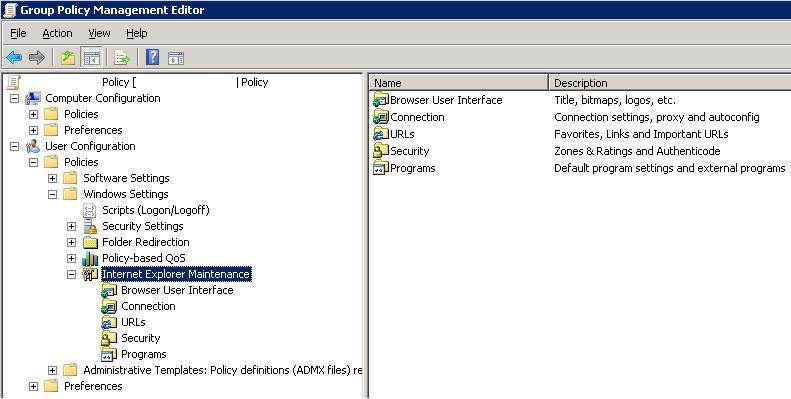
Task: Click the Up one level folder icon
Action: (68, 58)
